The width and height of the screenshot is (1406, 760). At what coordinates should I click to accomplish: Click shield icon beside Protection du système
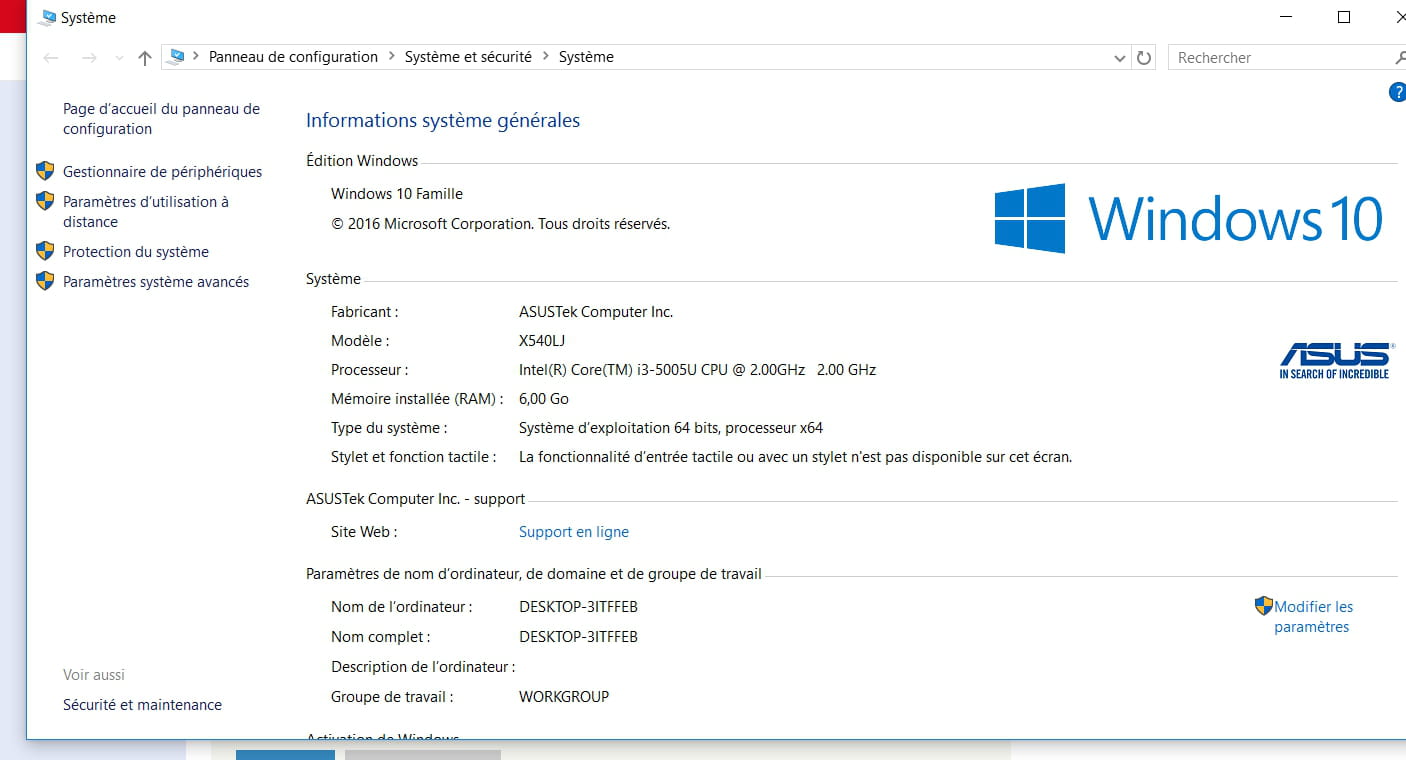[45, 251]
